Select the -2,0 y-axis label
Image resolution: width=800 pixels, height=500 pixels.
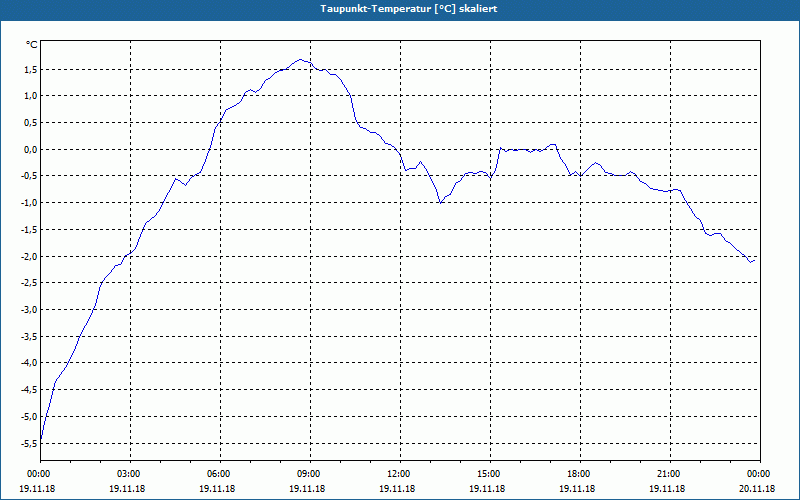28,256
